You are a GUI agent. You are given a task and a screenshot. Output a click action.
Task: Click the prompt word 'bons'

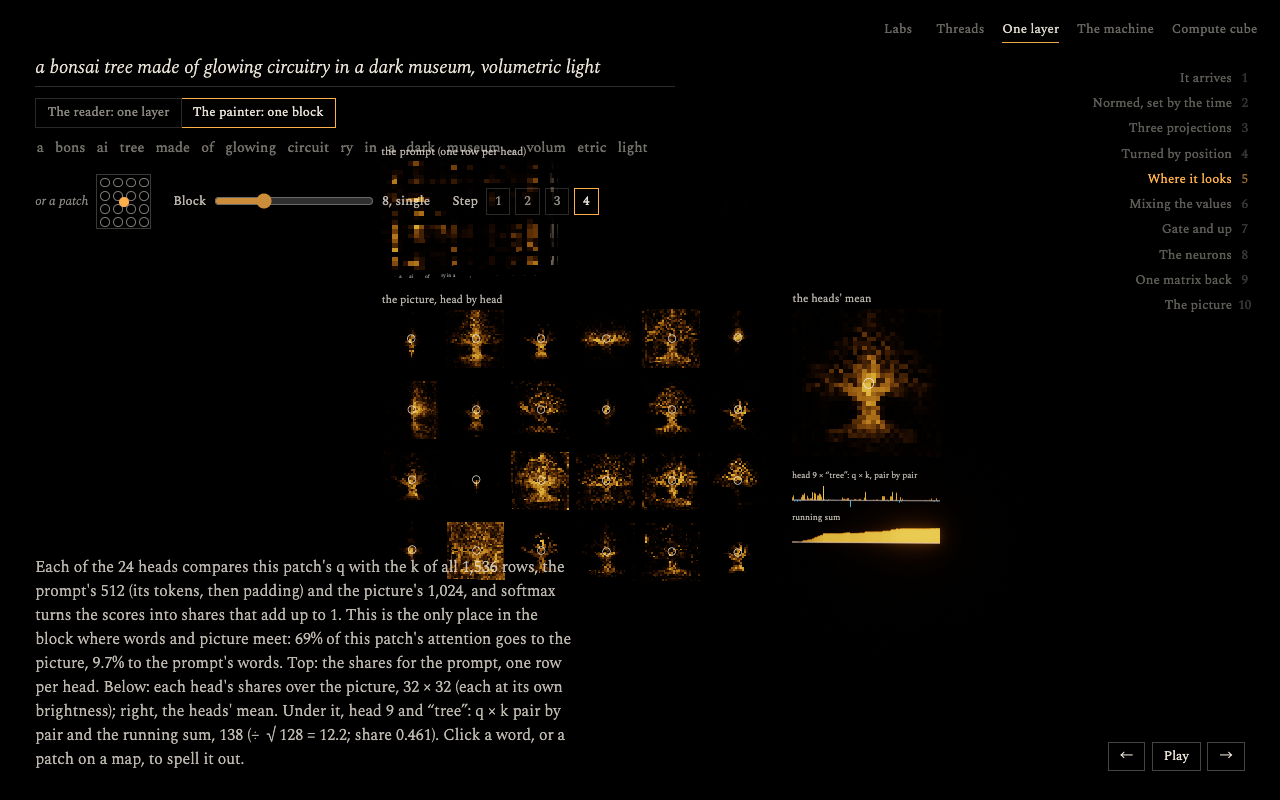click(x=70, y=148)
